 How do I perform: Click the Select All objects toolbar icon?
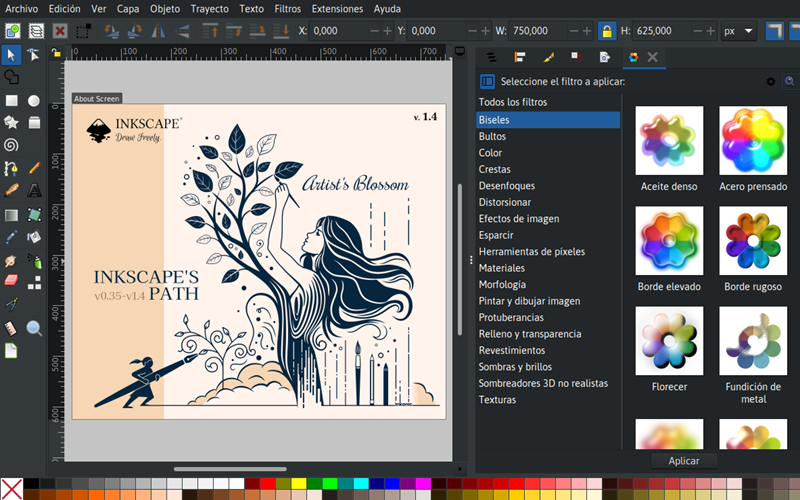(13, 31)
